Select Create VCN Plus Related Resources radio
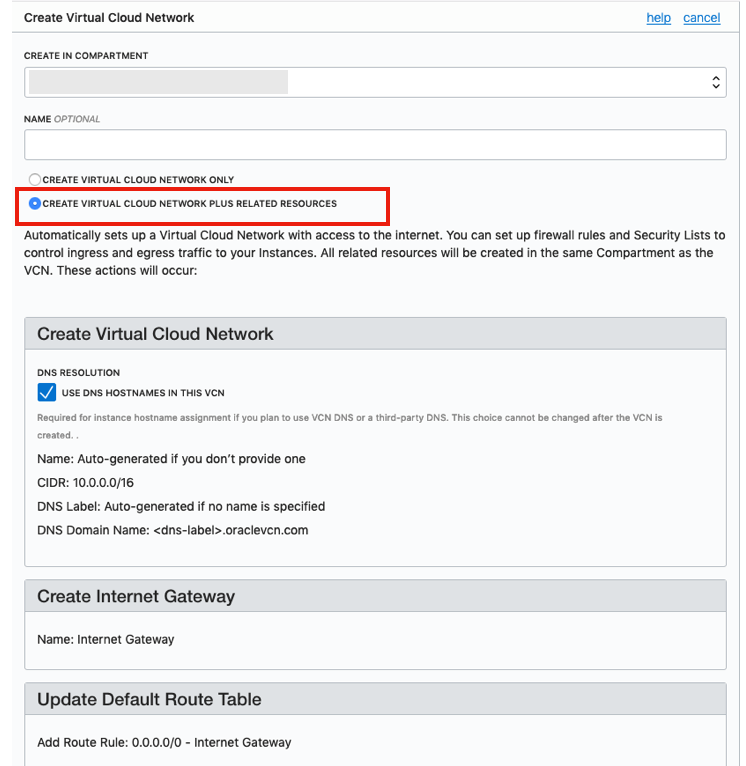This screenshot has width=746, height=766. click(x=35, y=204)
